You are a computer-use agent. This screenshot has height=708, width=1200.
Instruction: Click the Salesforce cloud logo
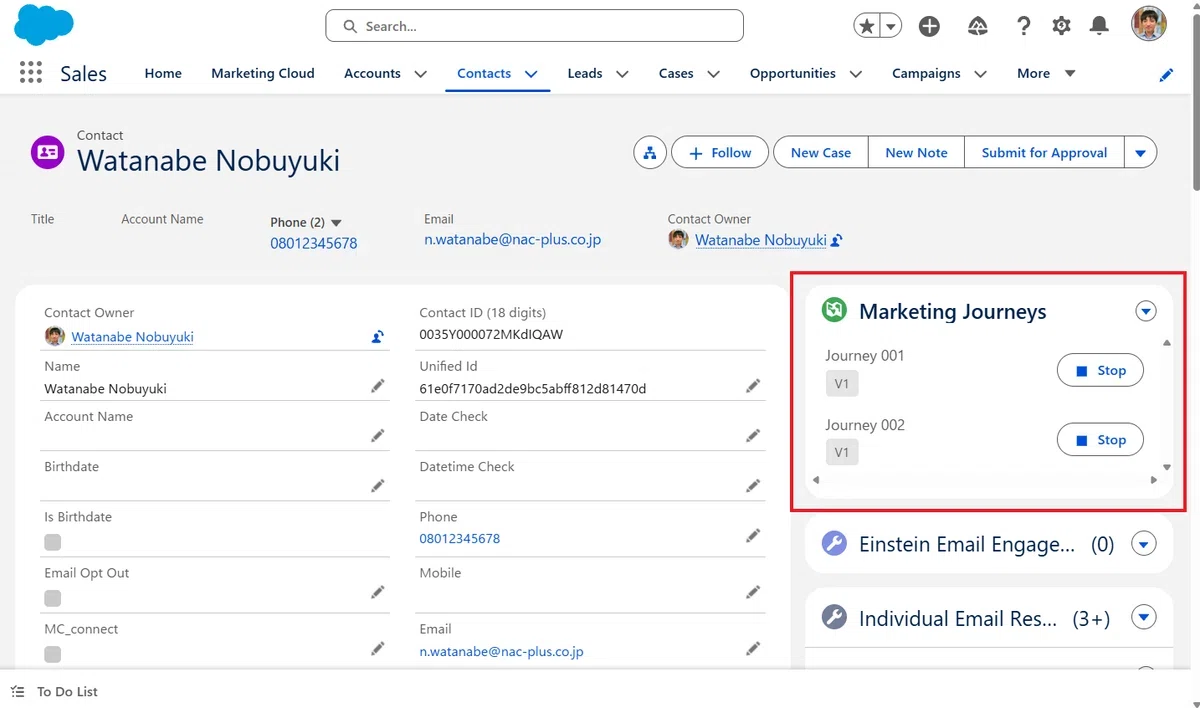point(44,25)
